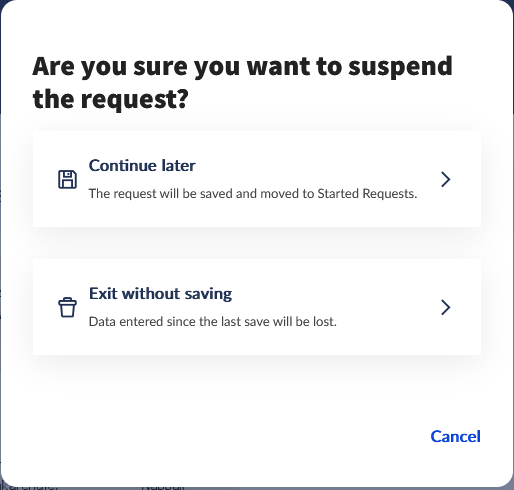This screenshot has width=514, height=490.
Task: Open the Continue later arrow chevron
Action: coord(445,179)
